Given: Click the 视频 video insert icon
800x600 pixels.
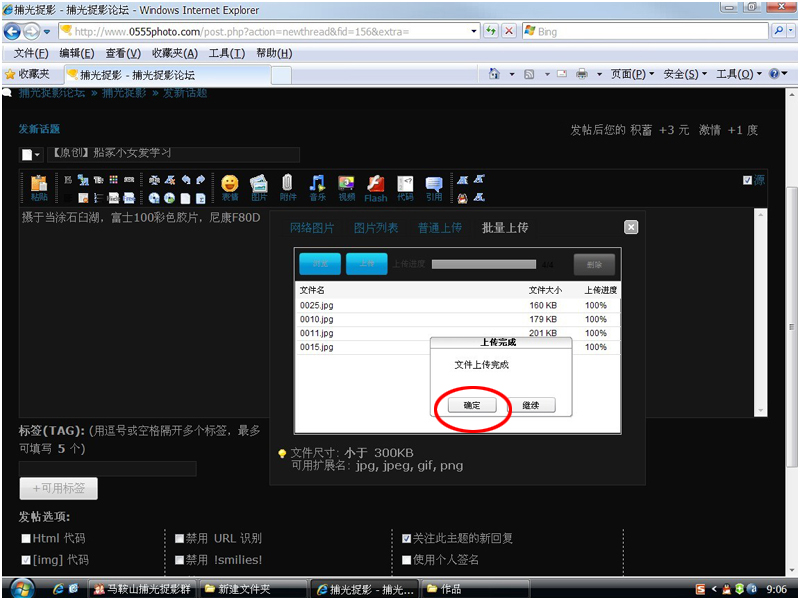Looking at the screenshot, I should point(346,187).
